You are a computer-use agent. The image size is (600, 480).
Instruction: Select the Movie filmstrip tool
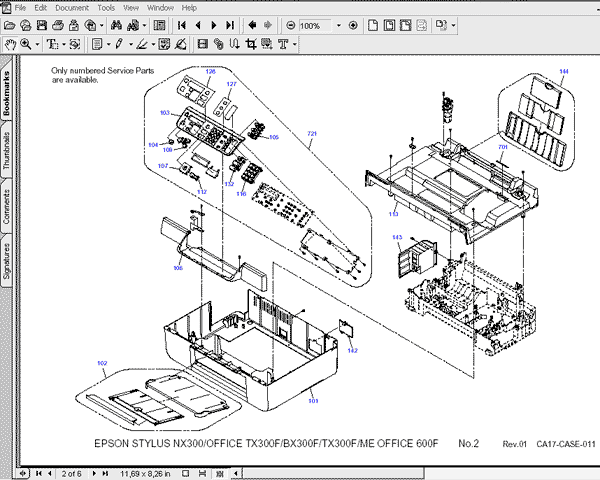tap(202, 45)
